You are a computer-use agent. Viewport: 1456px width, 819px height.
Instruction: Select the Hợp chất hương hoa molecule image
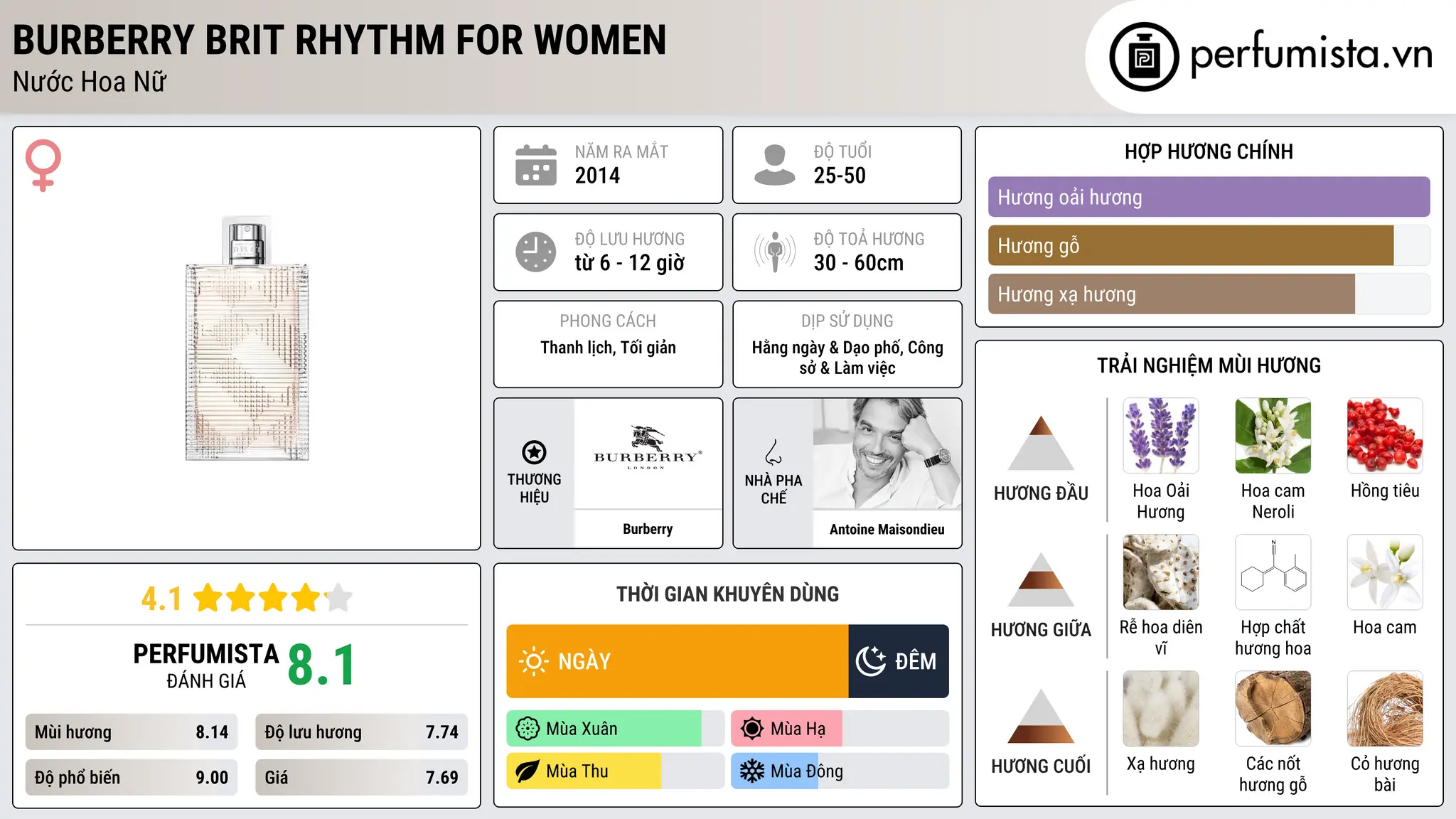click(1273, 572)
